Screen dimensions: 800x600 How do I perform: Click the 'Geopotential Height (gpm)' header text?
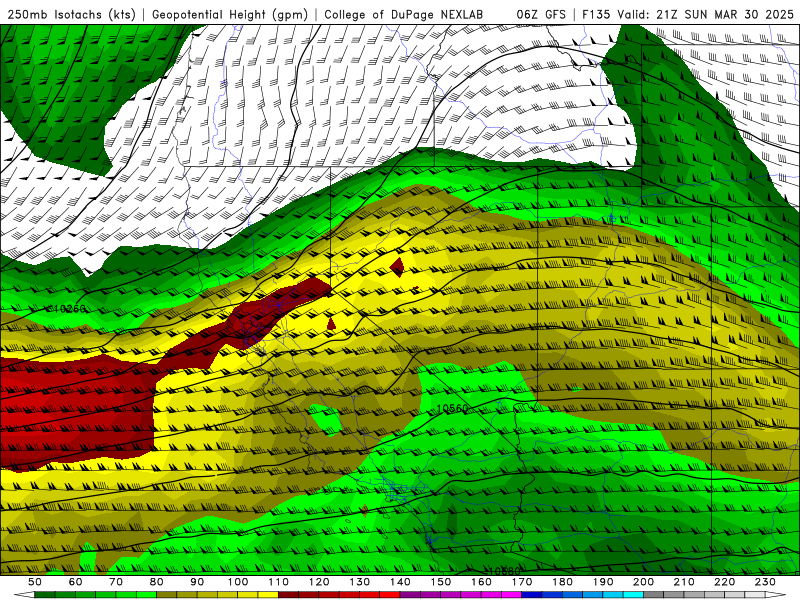click(x=230, y=14)
